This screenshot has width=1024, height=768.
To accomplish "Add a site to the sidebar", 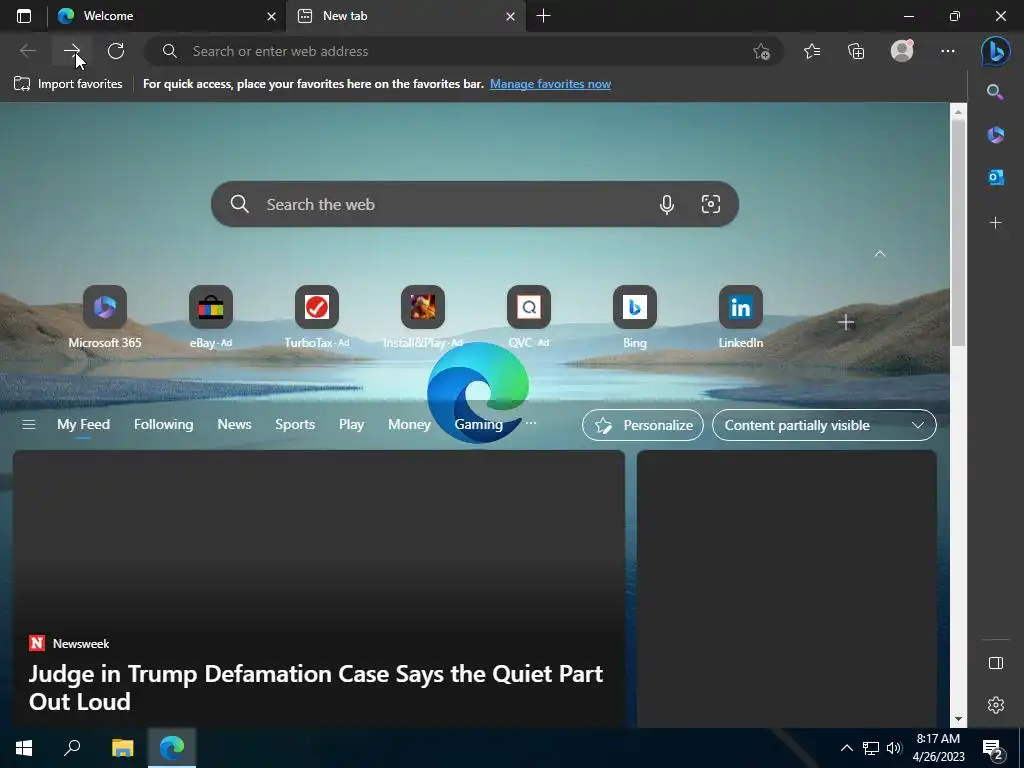I will click(x=995, y=223).
